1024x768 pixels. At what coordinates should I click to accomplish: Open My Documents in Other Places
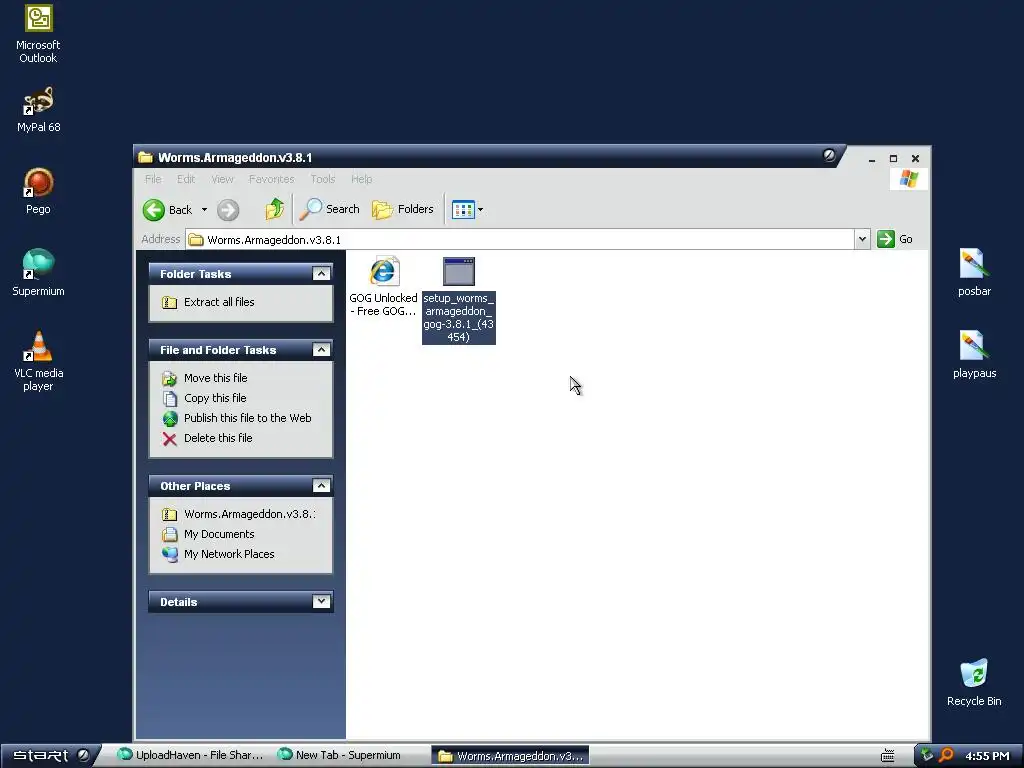coord(219,534)
